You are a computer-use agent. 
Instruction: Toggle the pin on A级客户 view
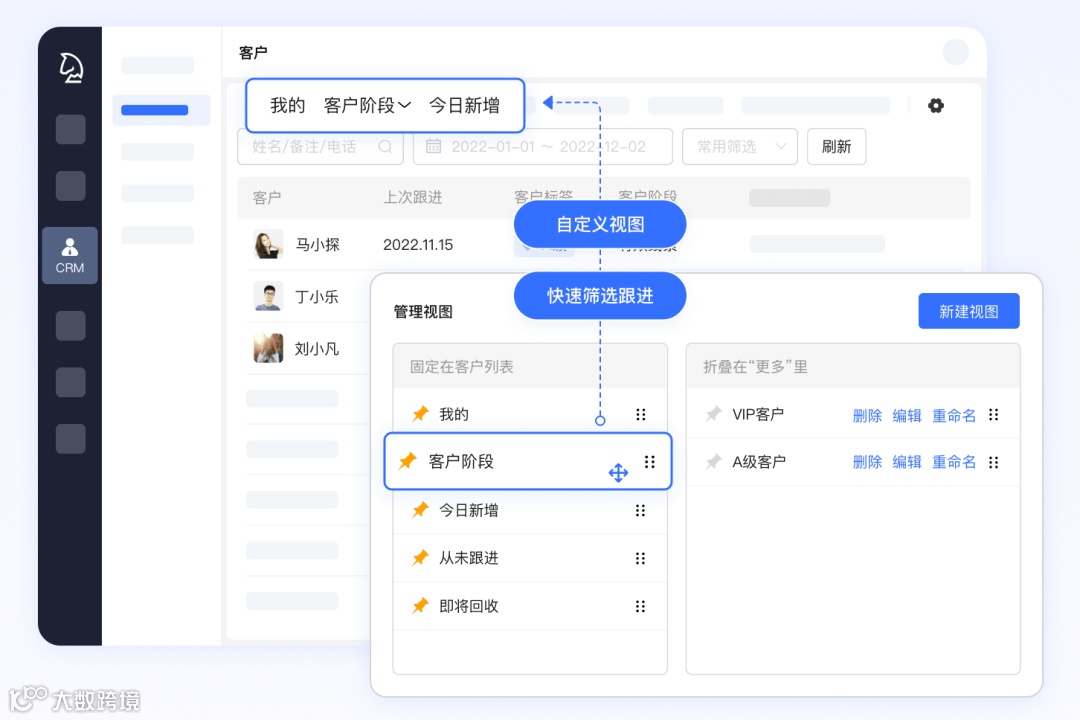[x=715, y=461]
